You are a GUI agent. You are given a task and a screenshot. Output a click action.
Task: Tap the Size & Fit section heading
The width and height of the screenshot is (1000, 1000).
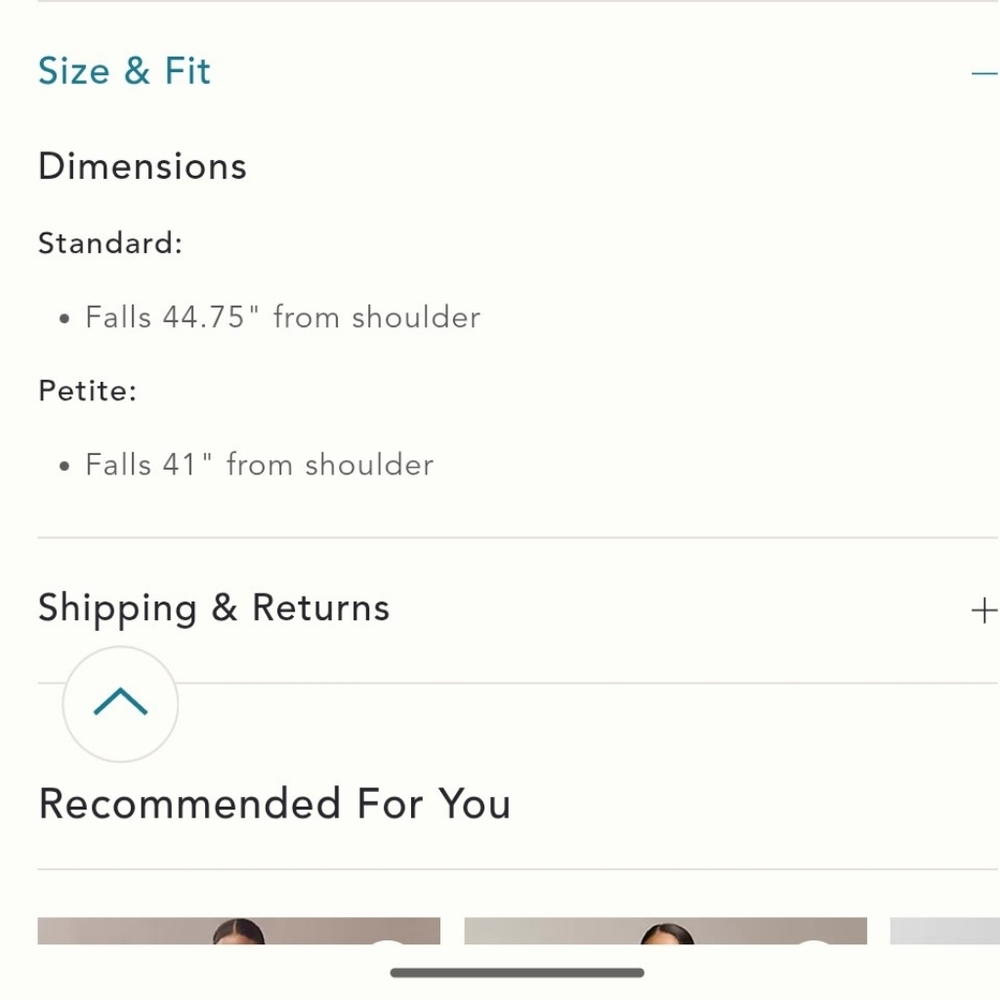[x=124, y=72]
